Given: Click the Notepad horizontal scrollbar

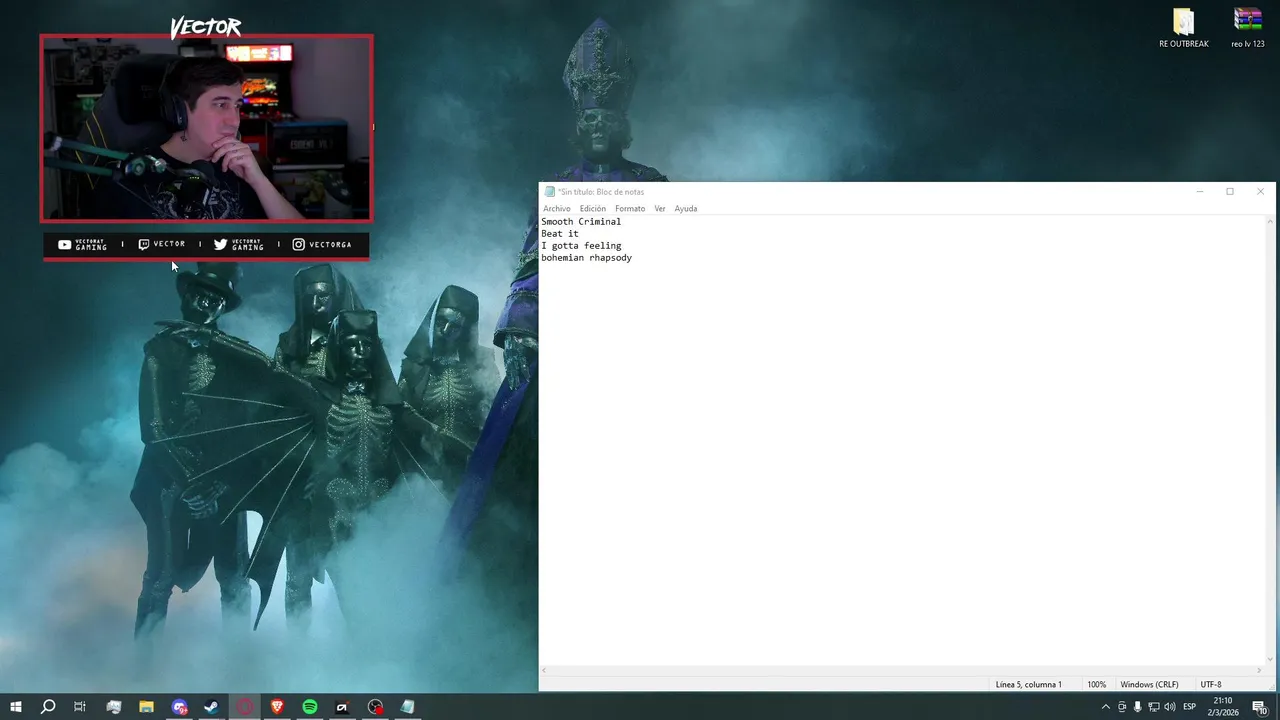Looking at the screenshot, I should tap(901, 671).
